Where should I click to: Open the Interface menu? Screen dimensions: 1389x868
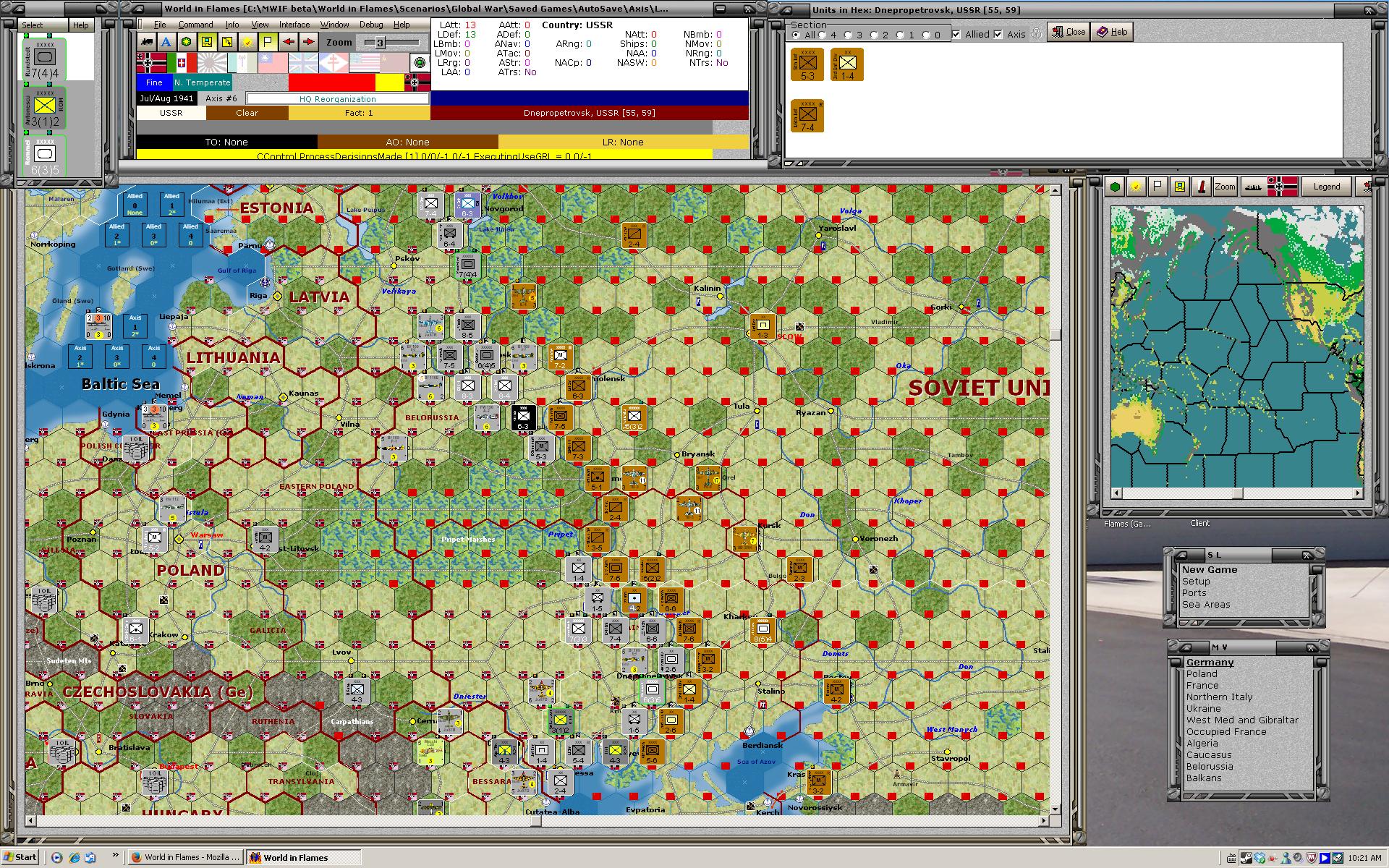(294, 25)
